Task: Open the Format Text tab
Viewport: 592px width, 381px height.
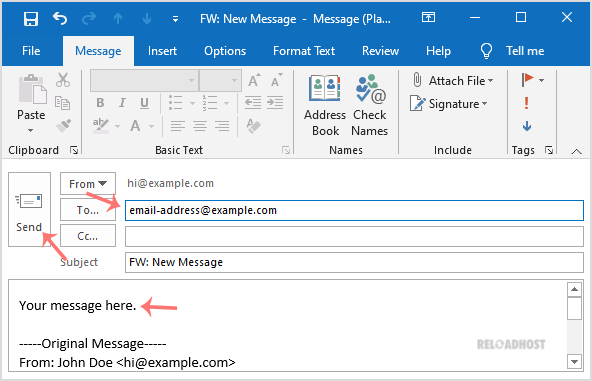Action: coord(304,51)
